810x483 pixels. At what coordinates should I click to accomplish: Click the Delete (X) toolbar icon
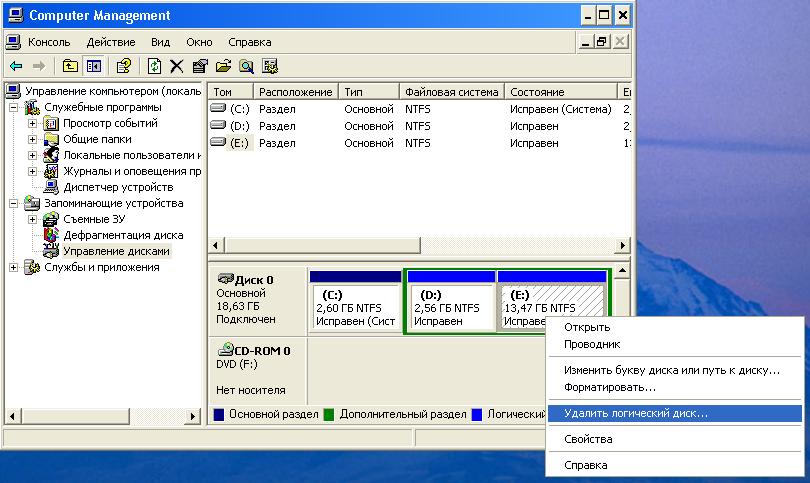[177, 66]
